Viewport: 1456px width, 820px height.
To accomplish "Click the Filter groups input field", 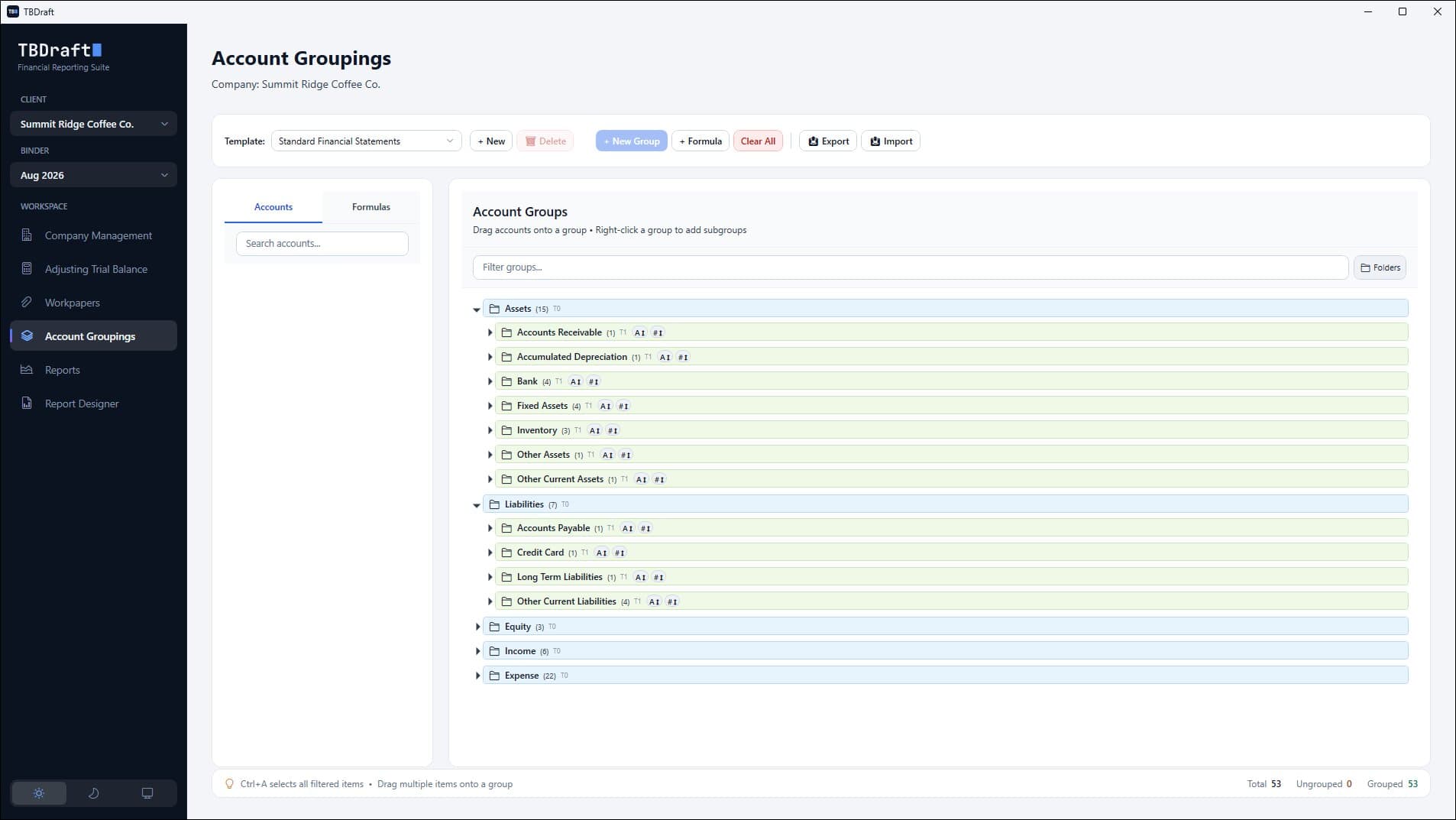I will tap(911, 267).
